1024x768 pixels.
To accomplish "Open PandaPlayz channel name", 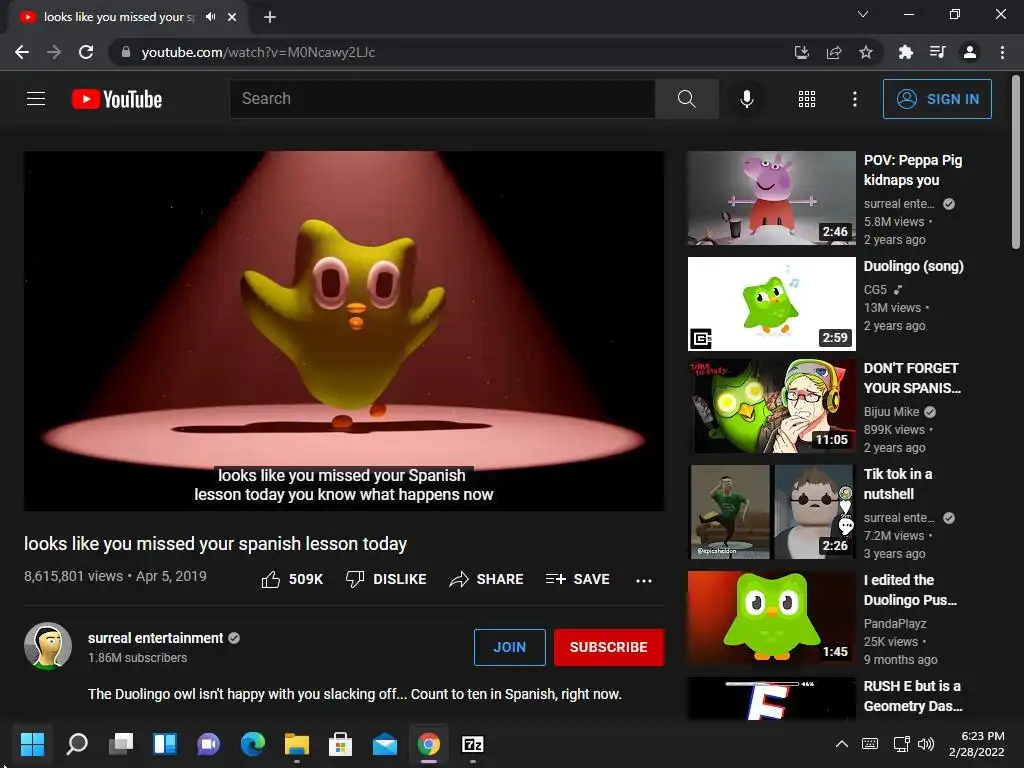I will tap(895, 624).
